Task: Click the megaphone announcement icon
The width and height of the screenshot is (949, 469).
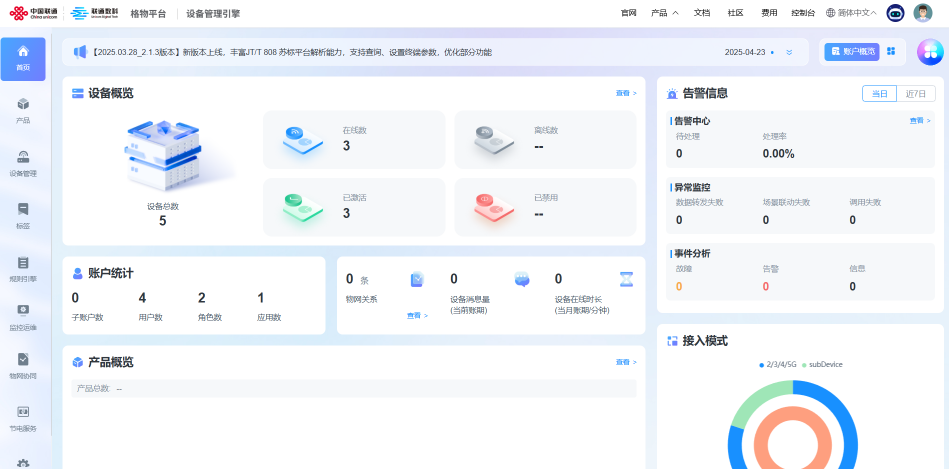Action: coord(81,52)
